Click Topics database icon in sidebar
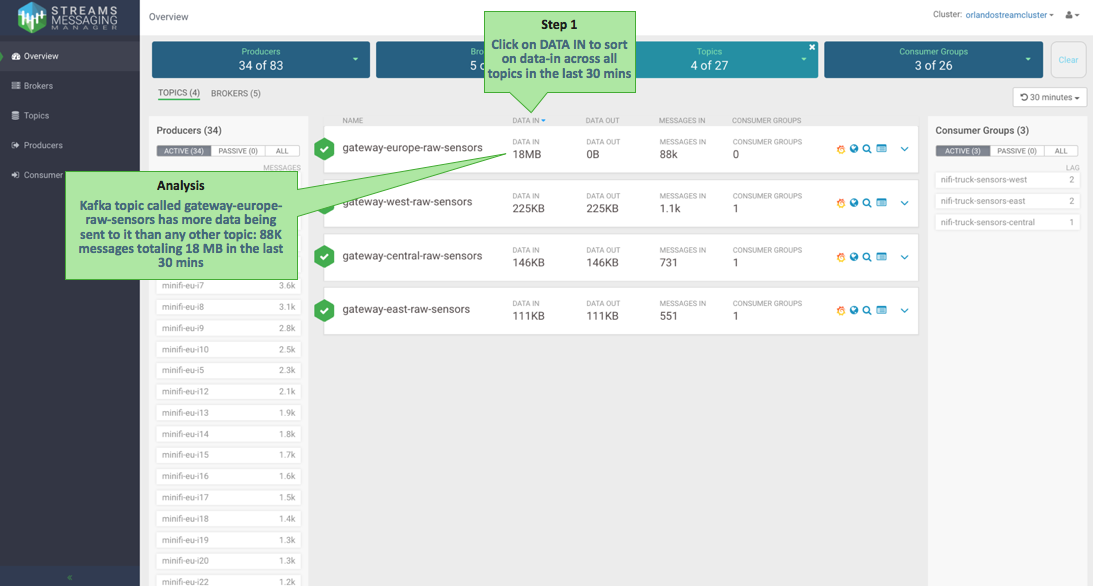Image resolution: width=1093 pixels, height=586 pixels. tap(16, 116)
